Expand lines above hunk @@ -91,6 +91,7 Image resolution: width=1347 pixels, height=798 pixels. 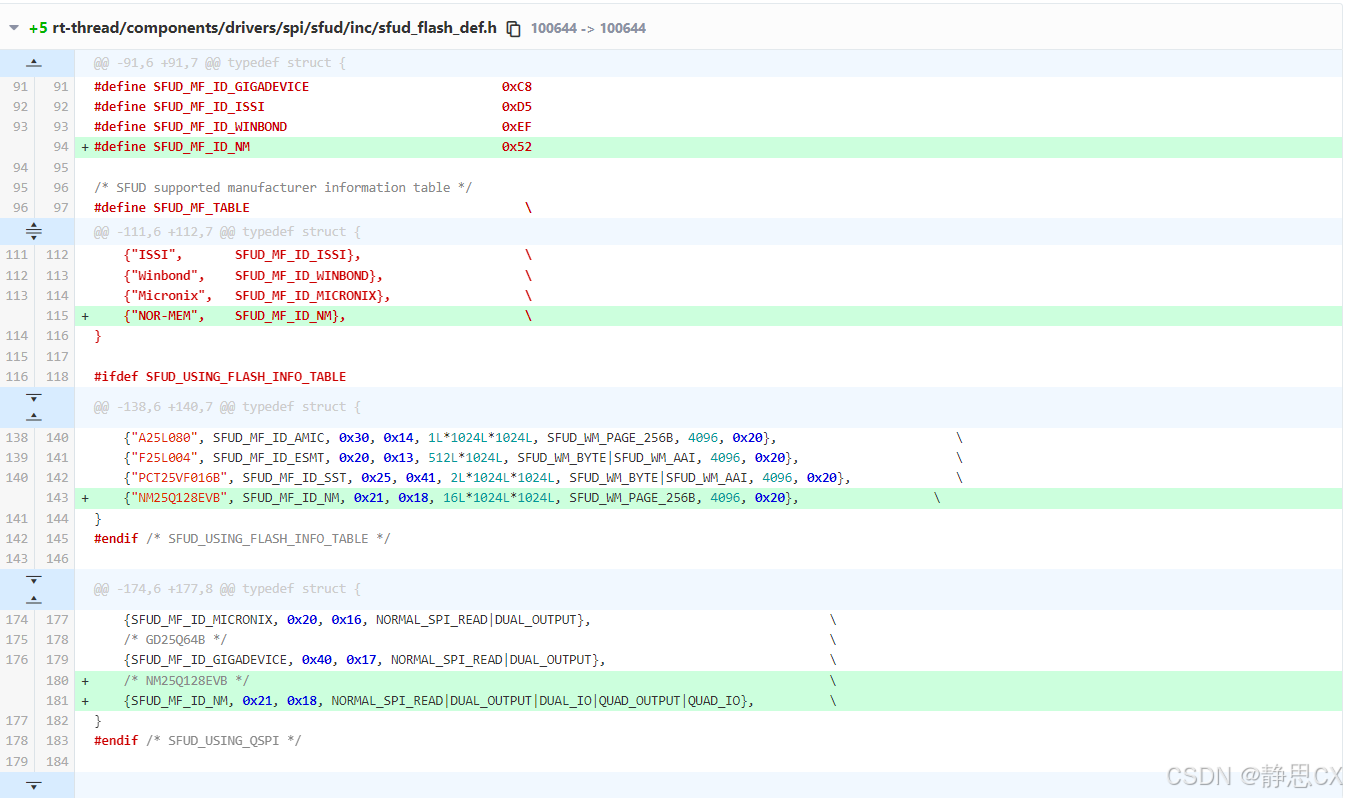click(x=33, y=63)
